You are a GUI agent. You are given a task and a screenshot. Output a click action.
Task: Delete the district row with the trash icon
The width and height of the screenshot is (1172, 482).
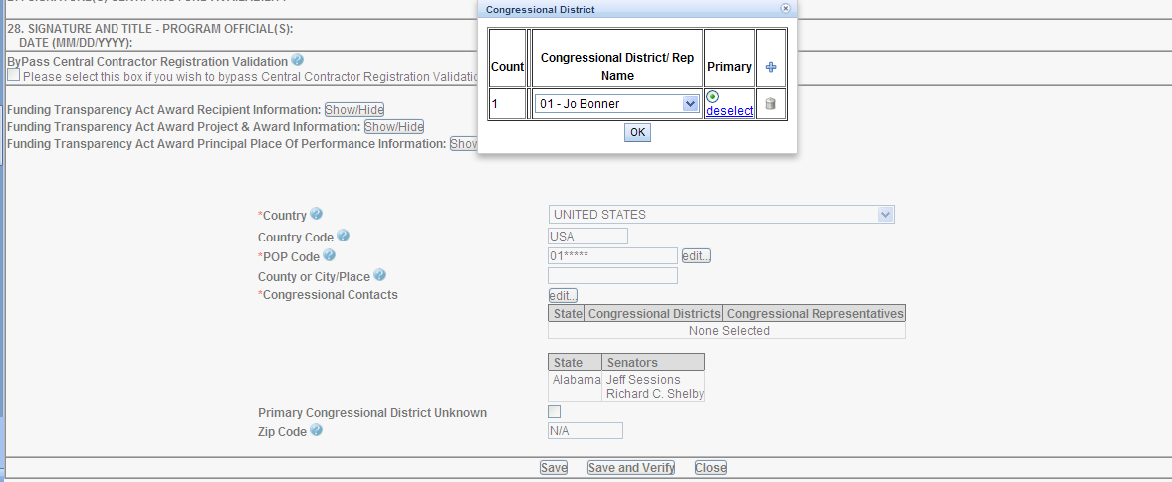770,104
